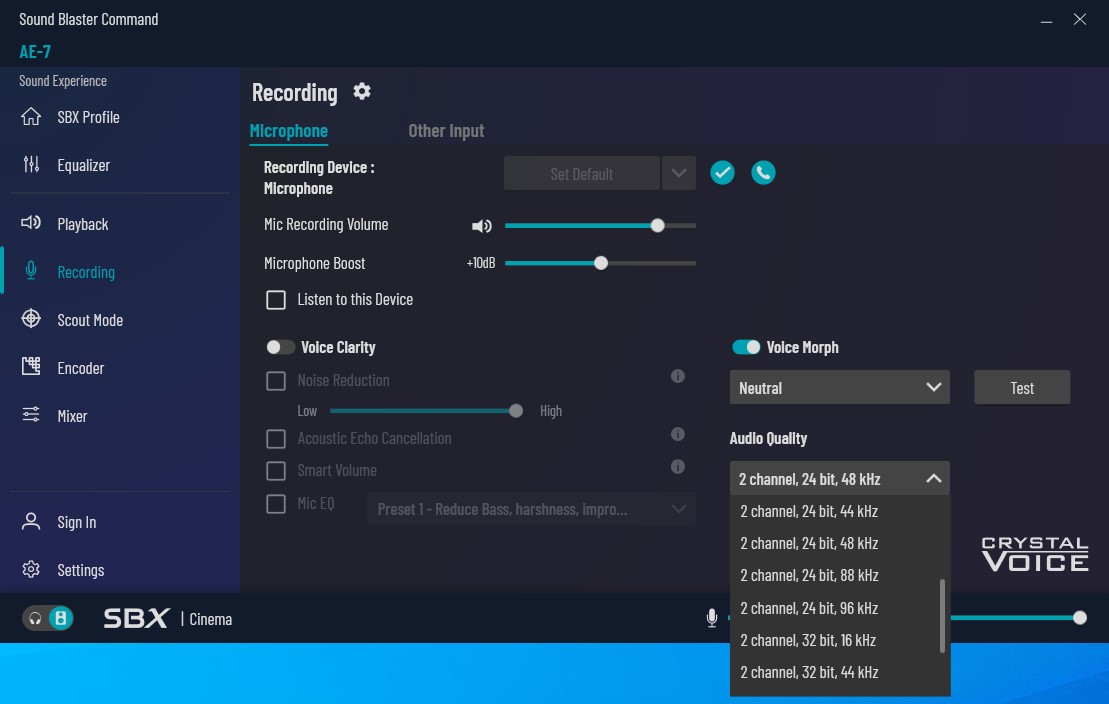The width and height of the screenshot is (1109, 704).
Task: Click the Audio Quality list scrollbar
Action: [942, 616]
